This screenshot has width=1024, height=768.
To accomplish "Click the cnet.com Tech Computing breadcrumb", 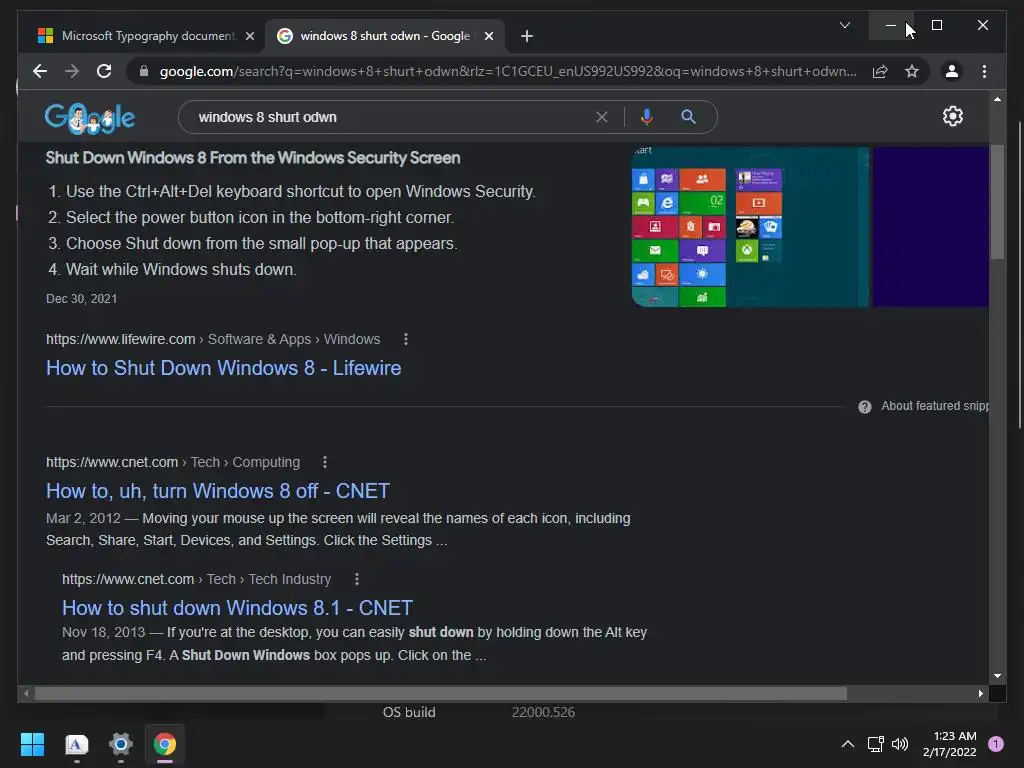I will pyautogui.click(x=173, y=462).
